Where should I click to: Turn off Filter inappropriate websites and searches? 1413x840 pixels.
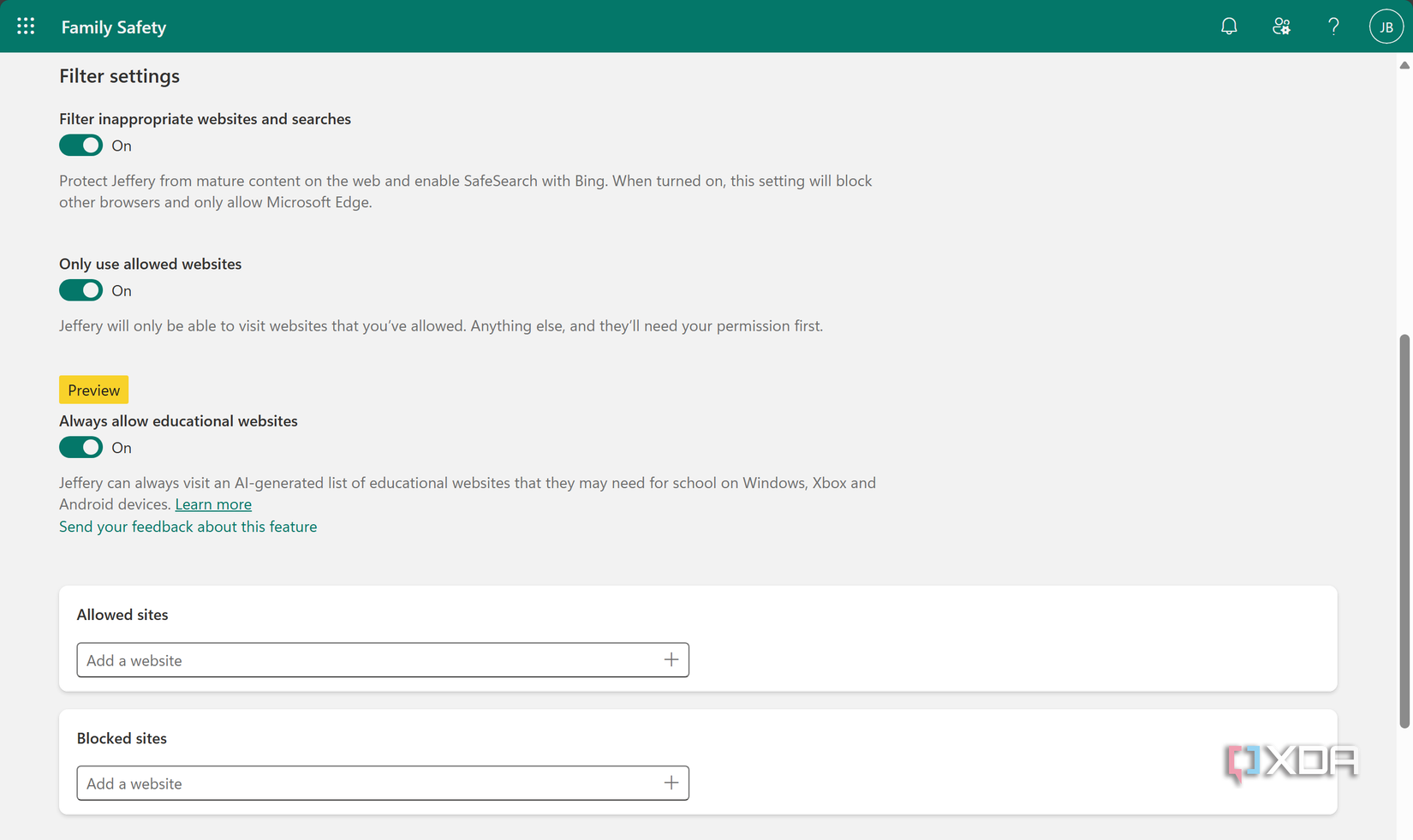pyautogui.click(x=80, y=145)
